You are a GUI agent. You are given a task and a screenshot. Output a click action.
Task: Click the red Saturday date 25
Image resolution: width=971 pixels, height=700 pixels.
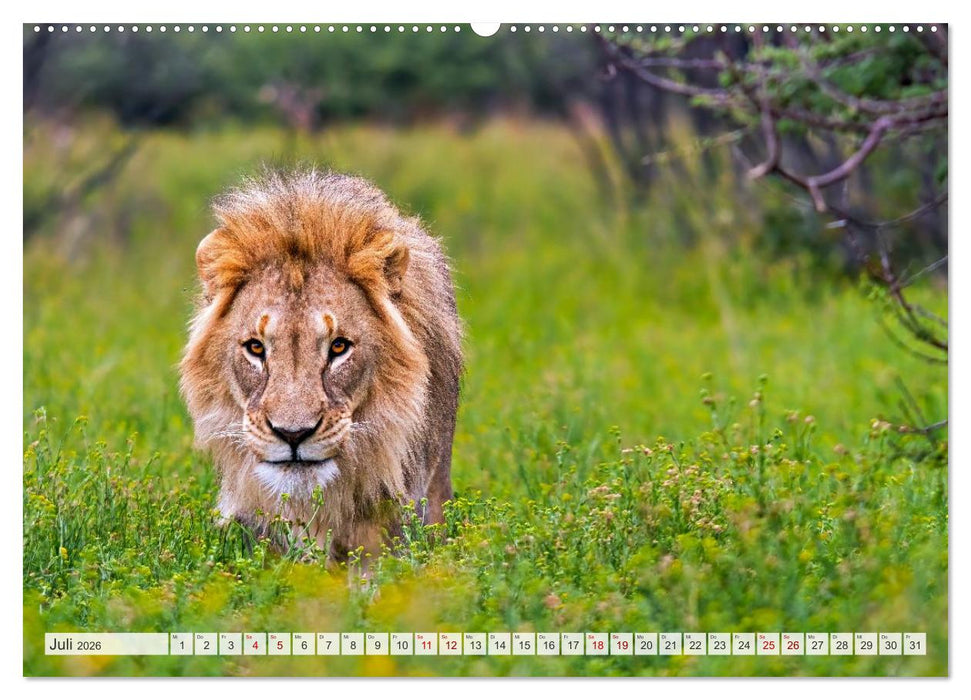770,644
